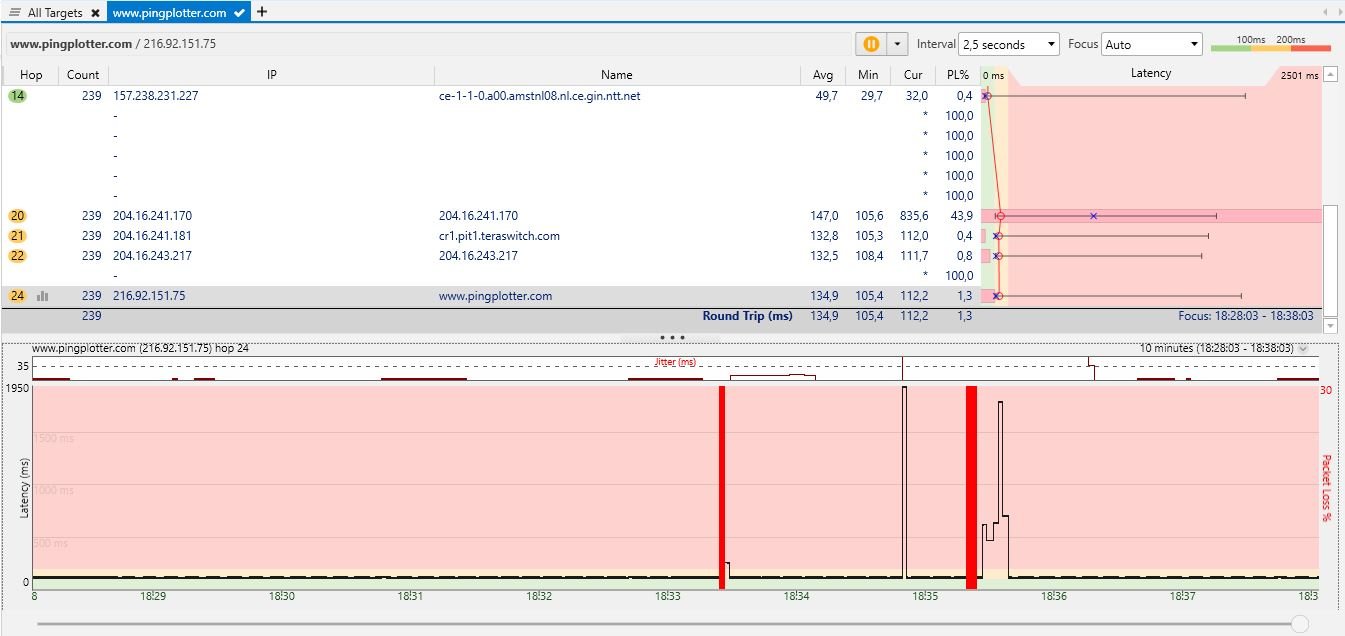The width and height of the screenshot is (1345, 636).
Task: Click the Latency column header
Action: click(x=1151, y=73)
